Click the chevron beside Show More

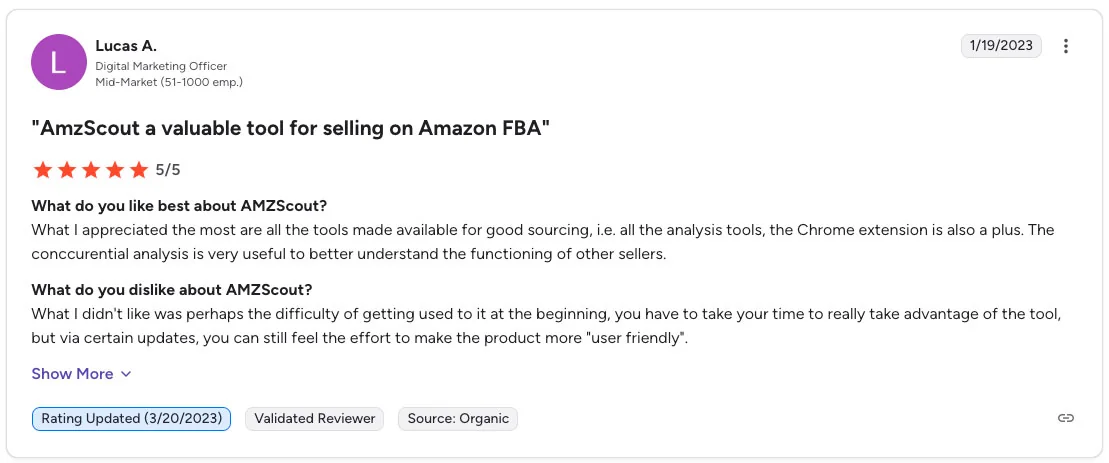pos(126,375)
